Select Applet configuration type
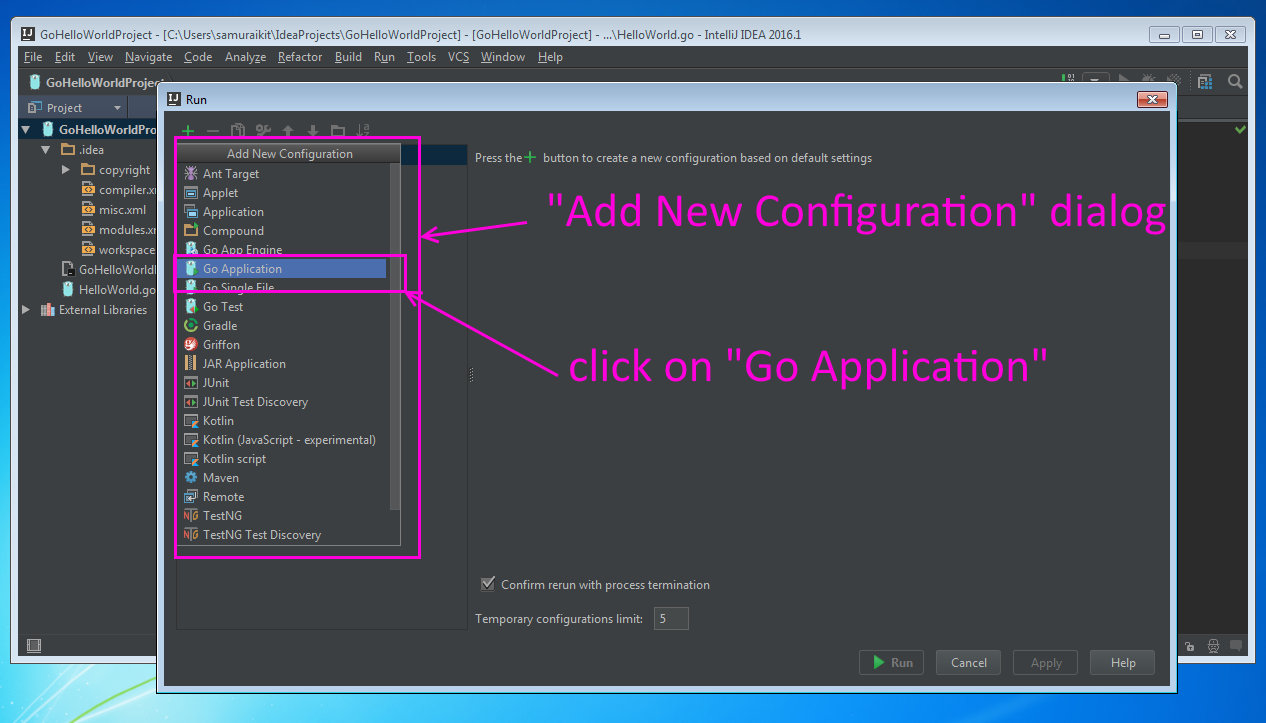This screenshot has width=1266, height=723. (281, 193)
